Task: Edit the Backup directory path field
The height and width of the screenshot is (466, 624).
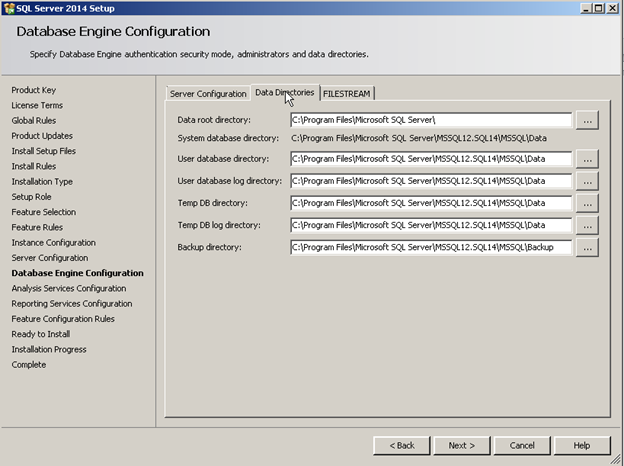Action: point(431,248)
